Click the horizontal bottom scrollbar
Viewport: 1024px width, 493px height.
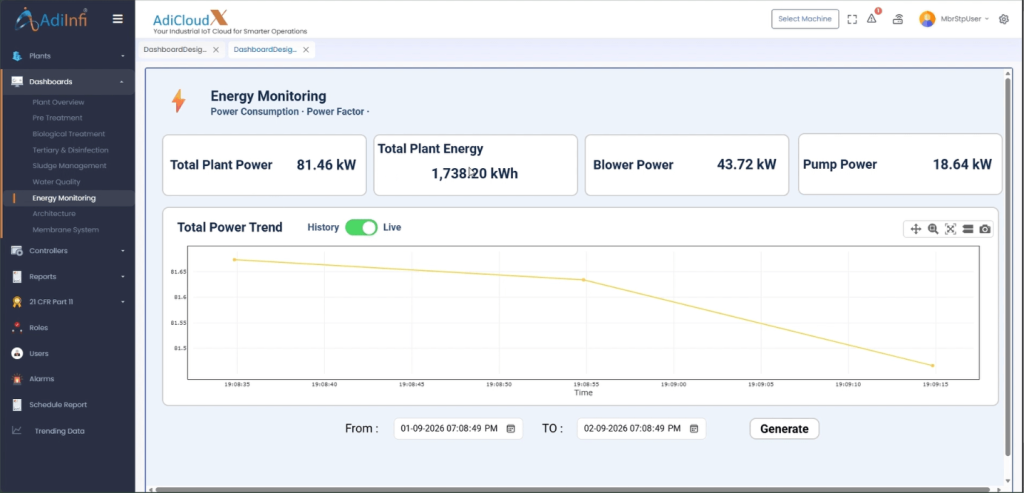pyautogui.click(x=571, y=489)
